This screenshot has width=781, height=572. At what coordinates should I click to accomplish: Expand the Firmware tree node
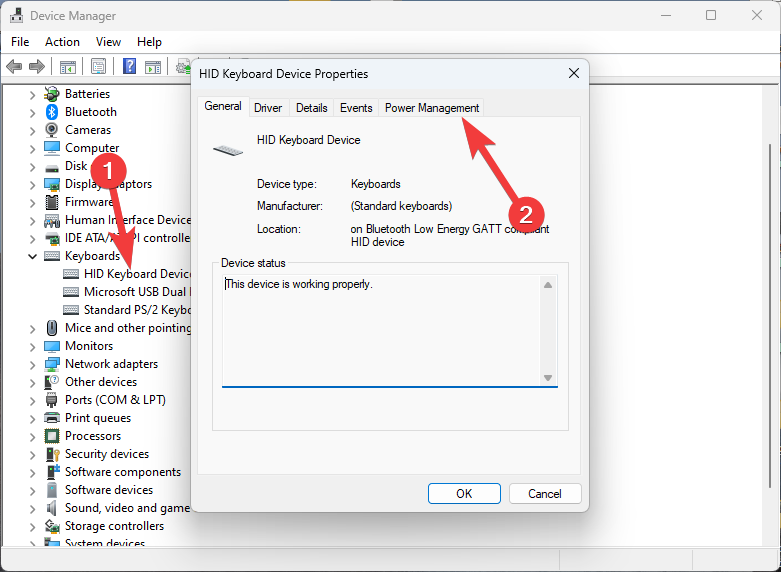(32, 203)
